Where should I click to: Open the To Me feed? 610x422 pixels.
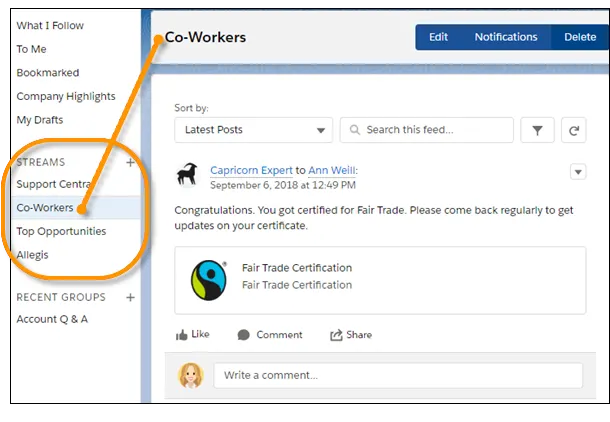(32, 49)
